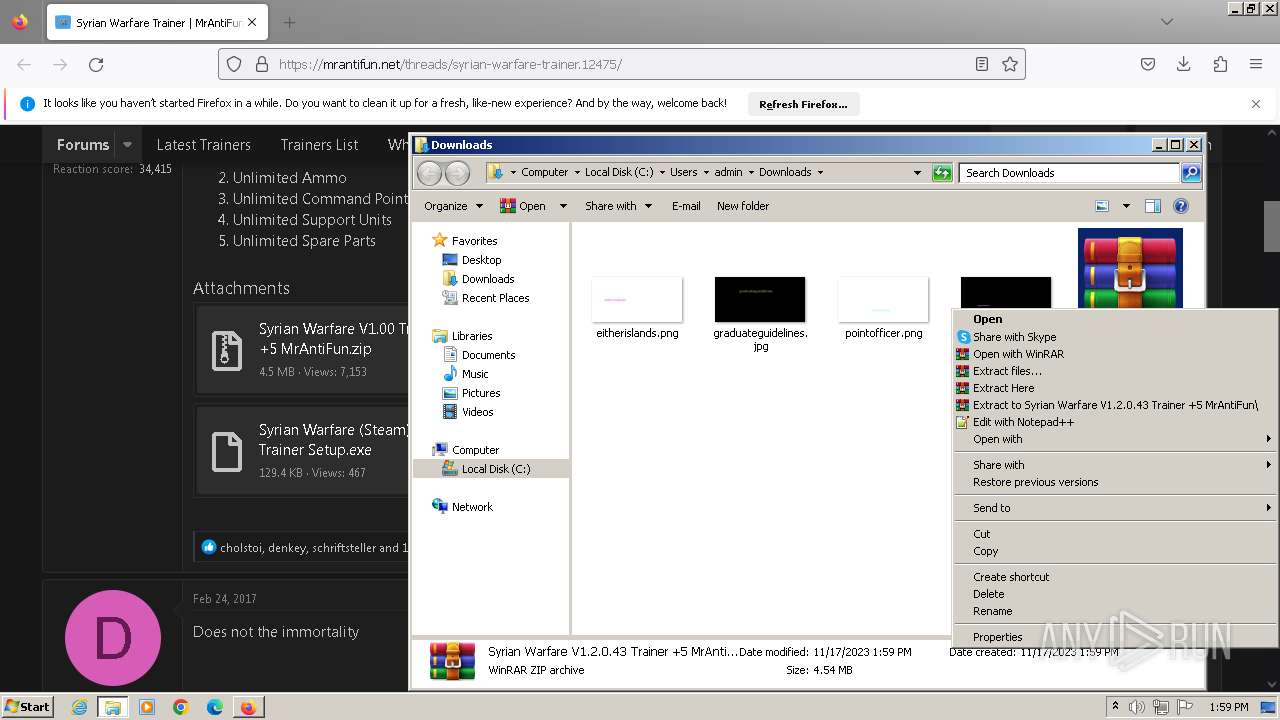Screen dimensions: 1280x720
Task: Select Documents library in navigation pane
Action: [488, 355]
